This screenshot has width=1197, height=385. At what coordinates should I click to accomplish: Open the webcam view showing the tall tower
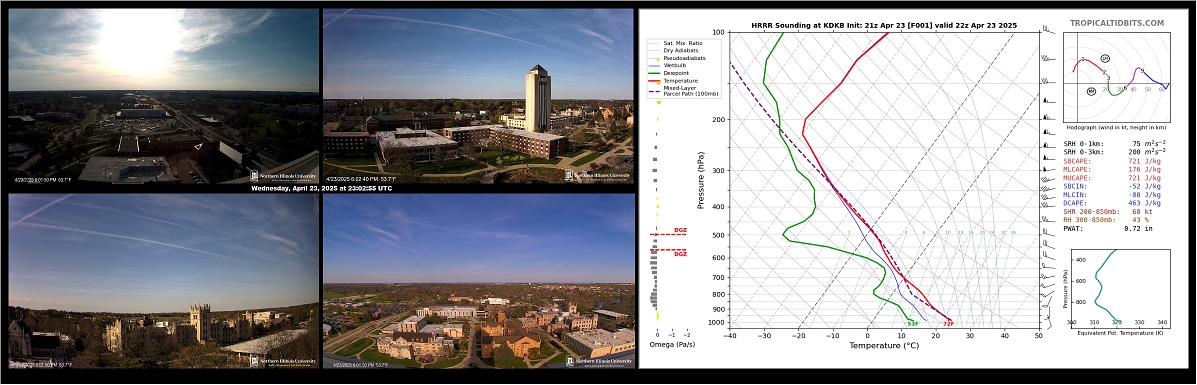point(479,95)
